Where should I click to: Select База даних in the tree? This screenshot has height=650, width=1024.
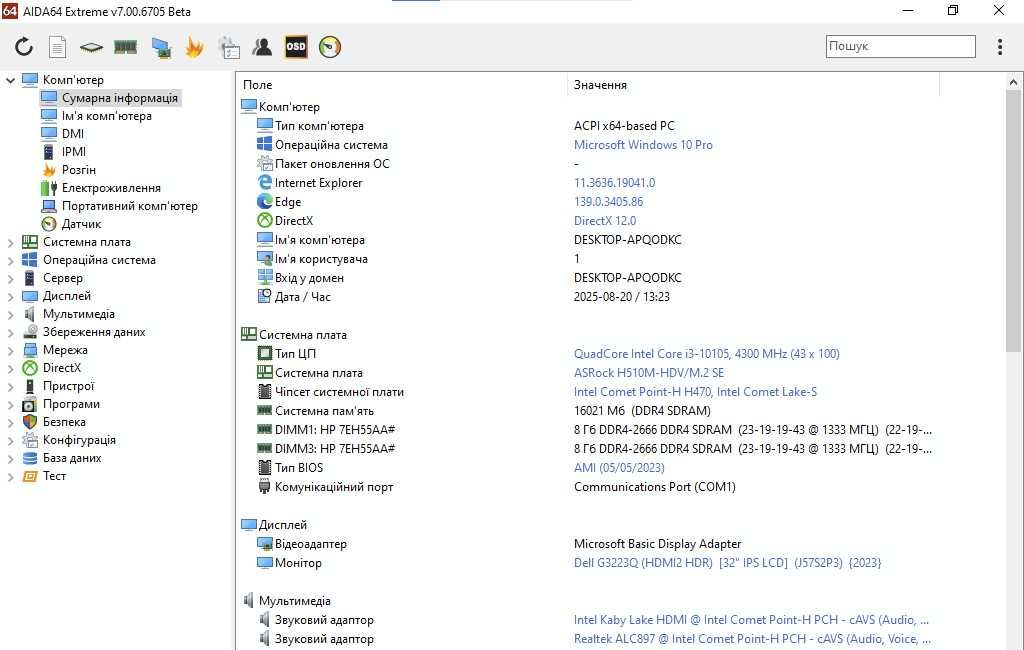(72, 458)
